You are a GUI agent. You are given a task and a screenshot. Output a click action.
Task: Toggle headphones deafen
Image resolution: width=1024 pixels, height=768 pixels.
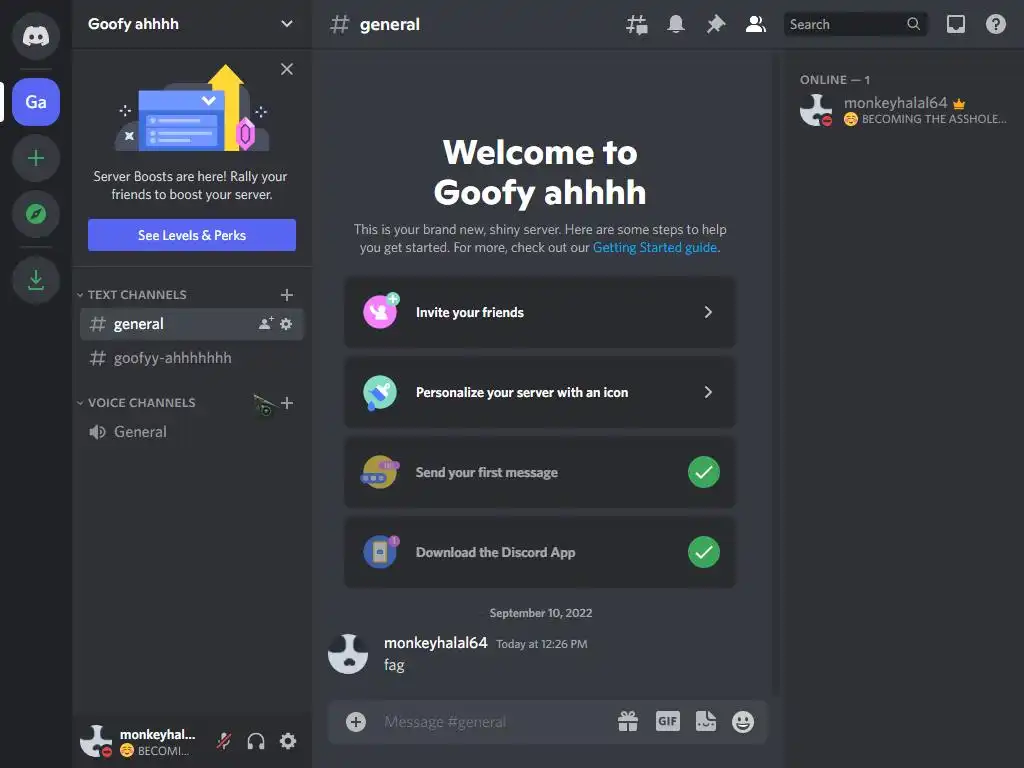[x=256, y=741]
